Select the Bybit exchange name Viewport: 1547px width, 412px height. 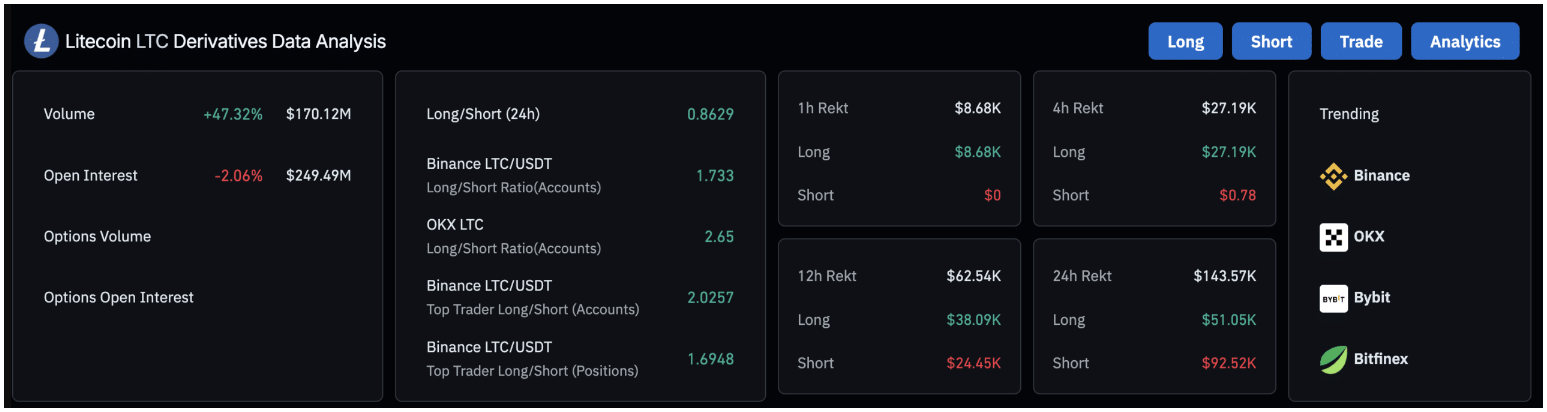[1372, 298]
